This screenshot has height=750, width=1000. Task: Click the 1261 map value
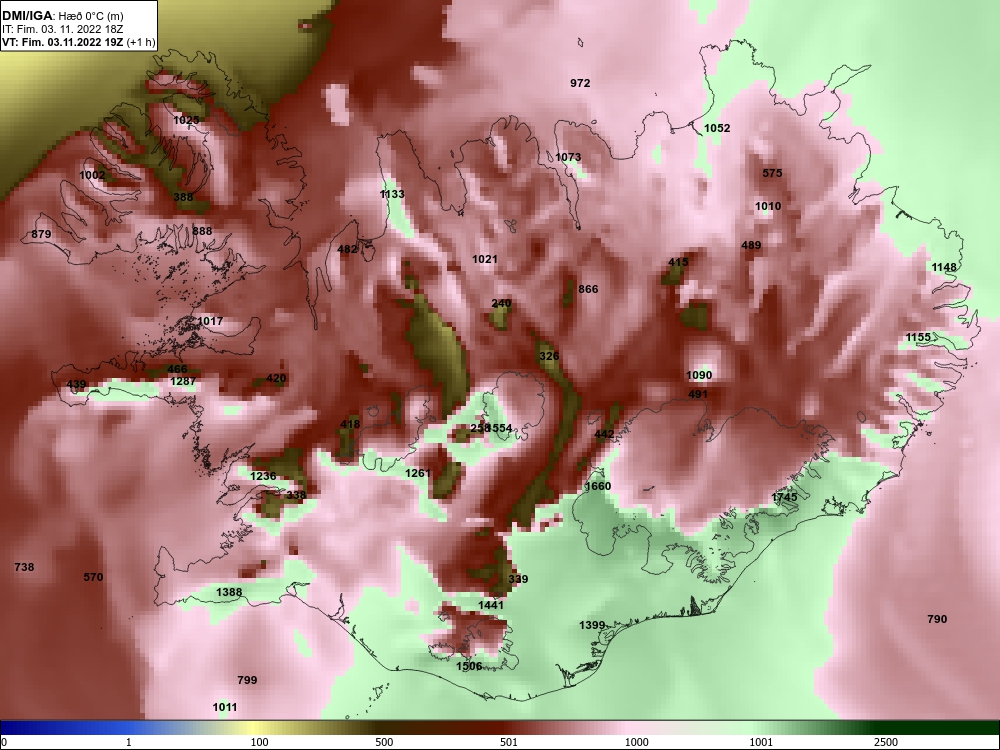coord(418,473)
